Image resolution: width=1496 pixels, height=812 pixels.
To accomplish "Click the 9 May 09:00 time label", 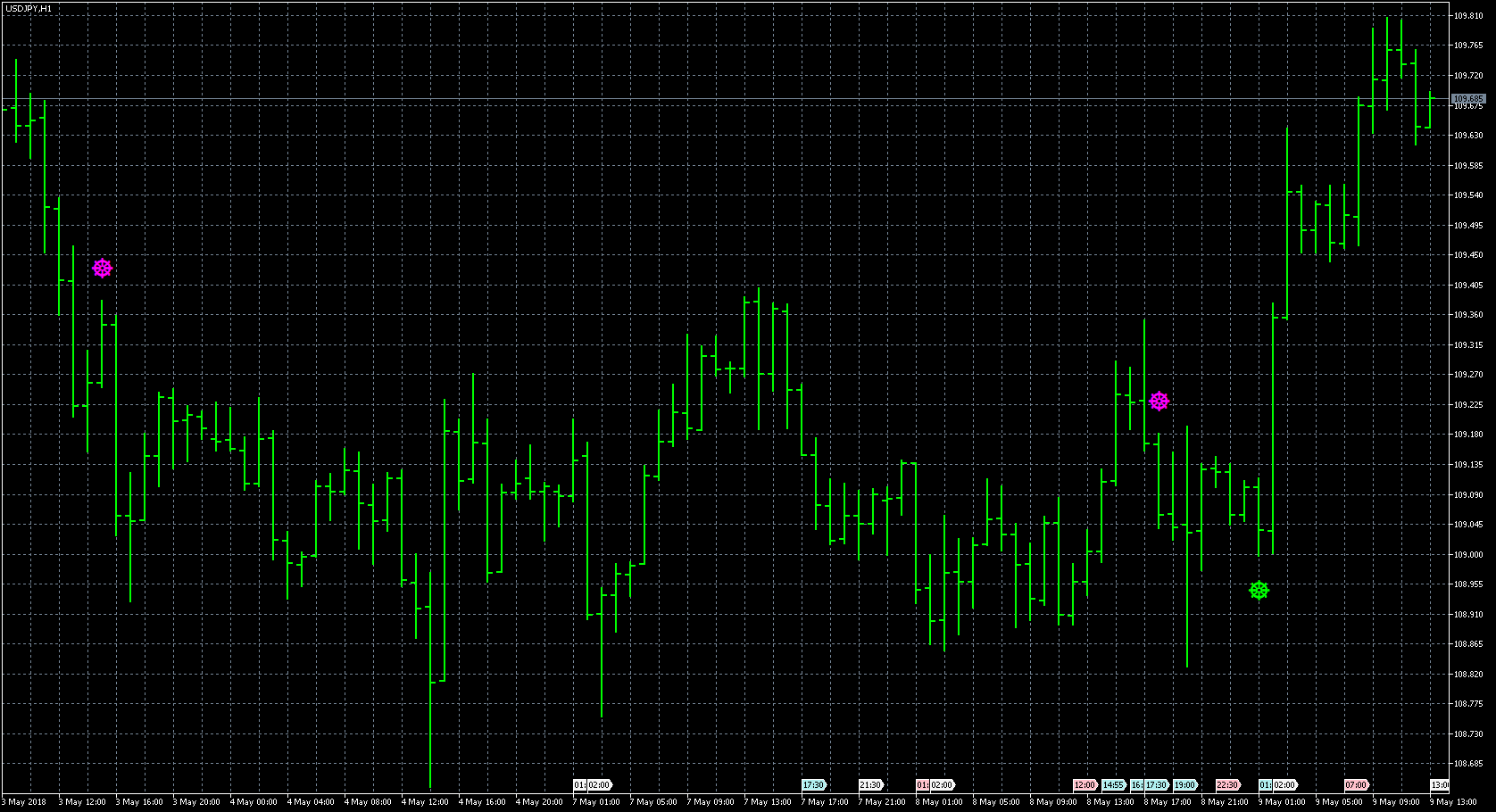I will (1396, 801).
